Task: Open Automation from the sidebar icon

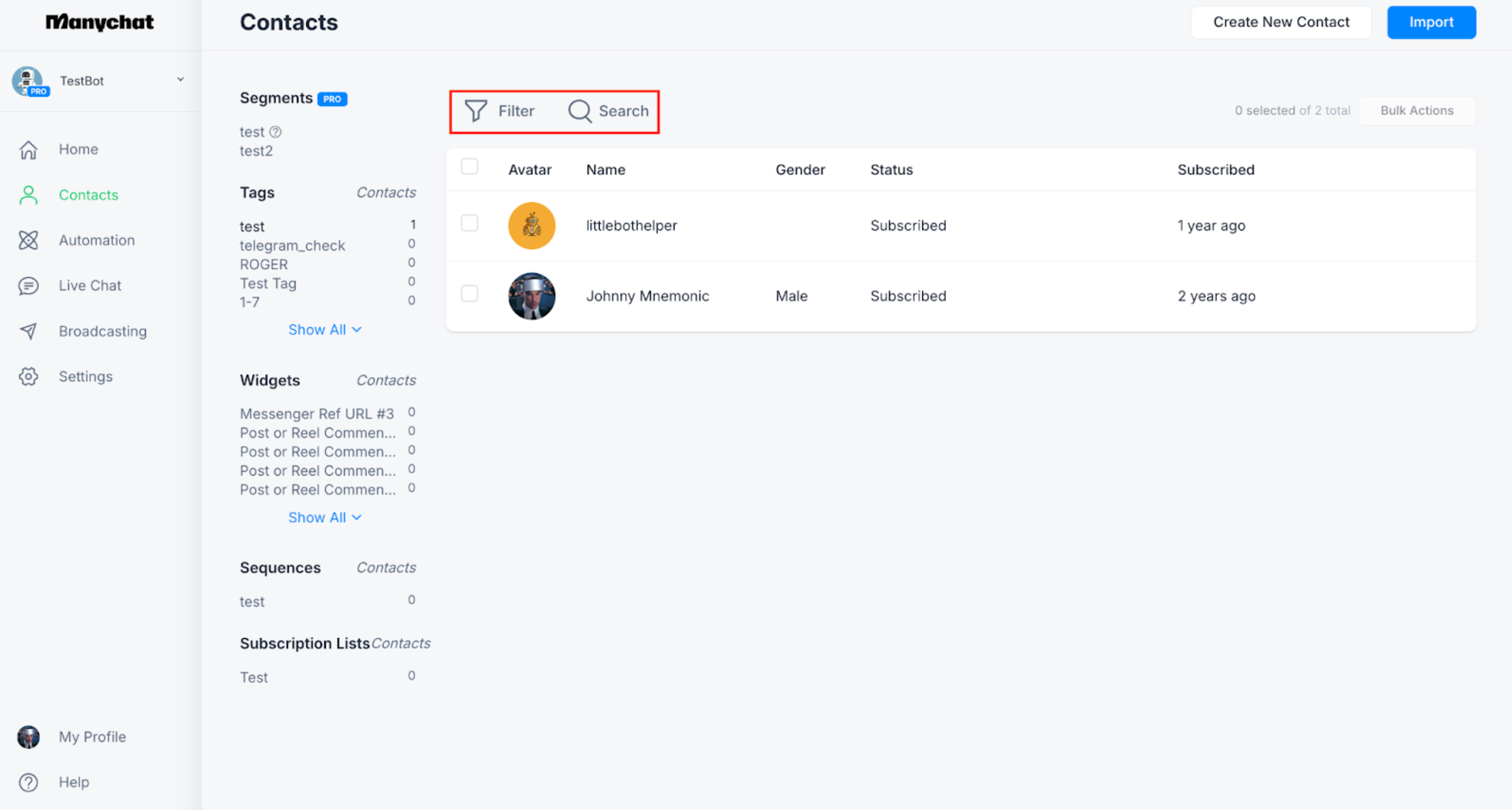Action: [28, 240]
